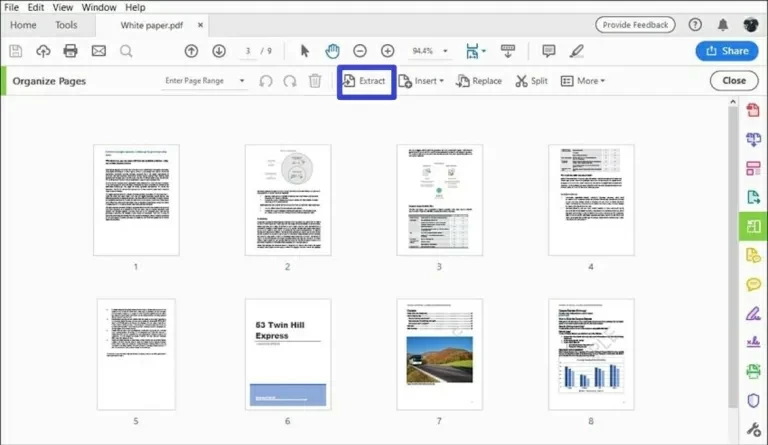The image size is (768, 445).
Task: Upload file to cloud icon
Action: point(43,51)
